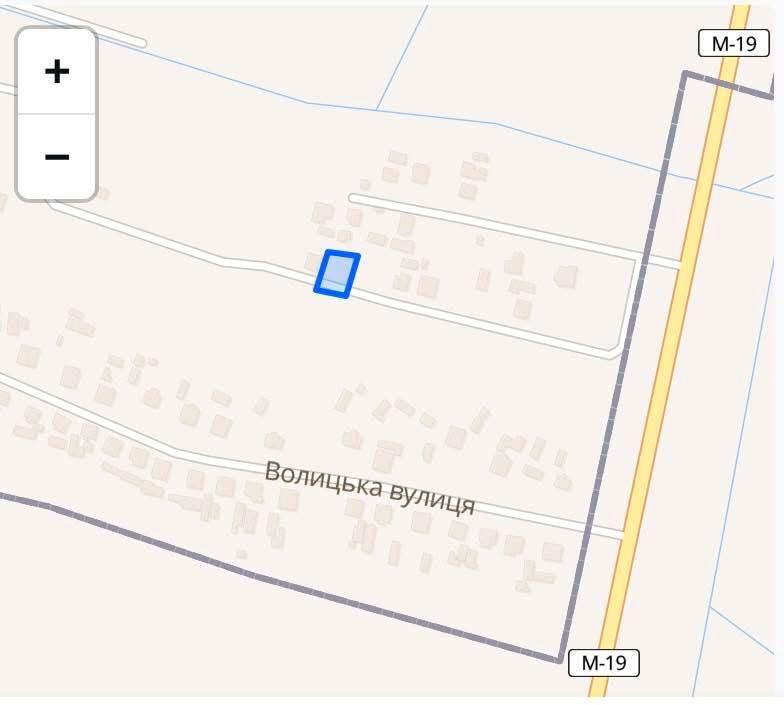
Task: Click the Волицька вулиця street label
Action: pos(370,488)
